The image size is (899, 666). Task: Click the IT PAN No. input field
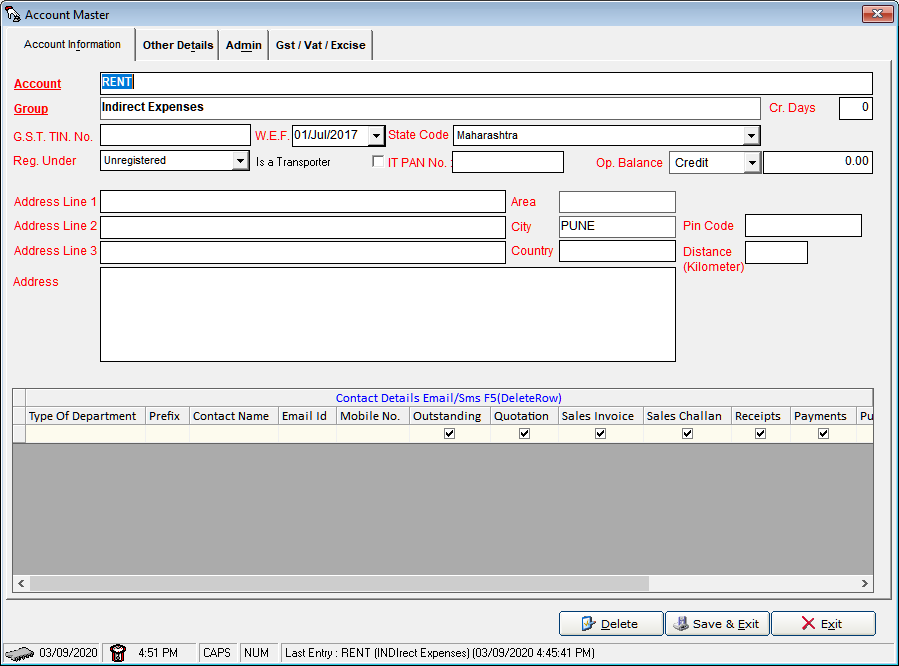[508, 162]
